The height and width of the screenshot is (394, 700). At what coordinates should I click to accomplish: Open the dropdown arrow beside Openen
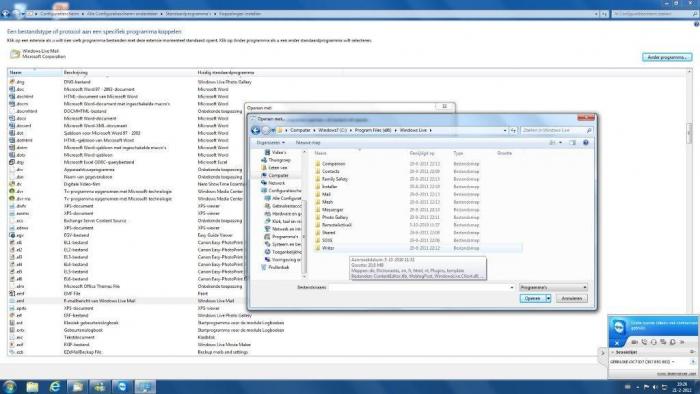tap(549, 298)
